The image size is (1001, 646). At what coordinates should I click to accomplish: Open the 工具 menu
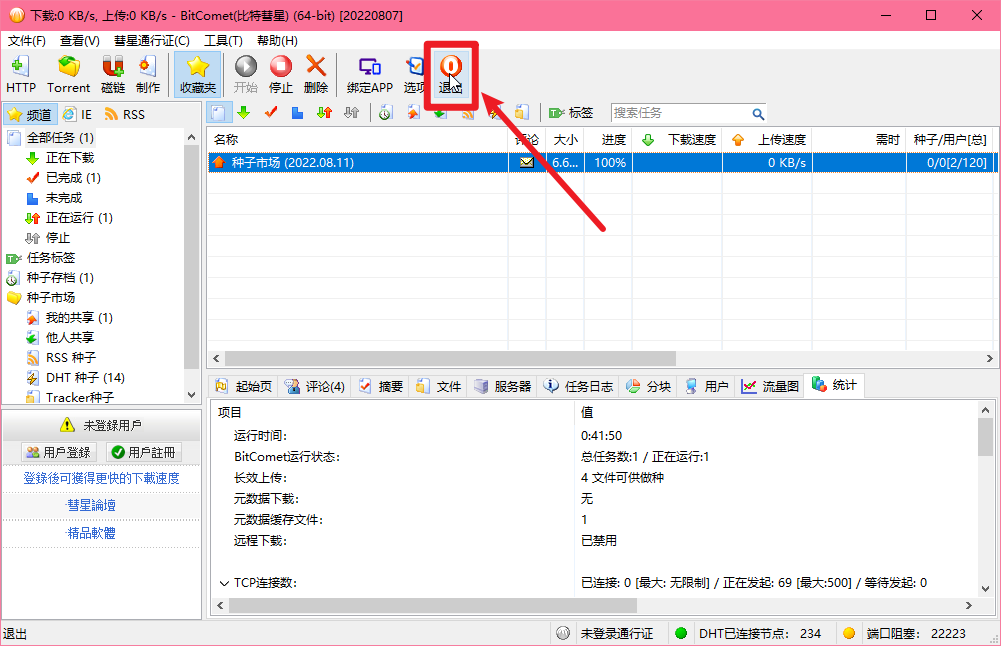click(221, 40)
